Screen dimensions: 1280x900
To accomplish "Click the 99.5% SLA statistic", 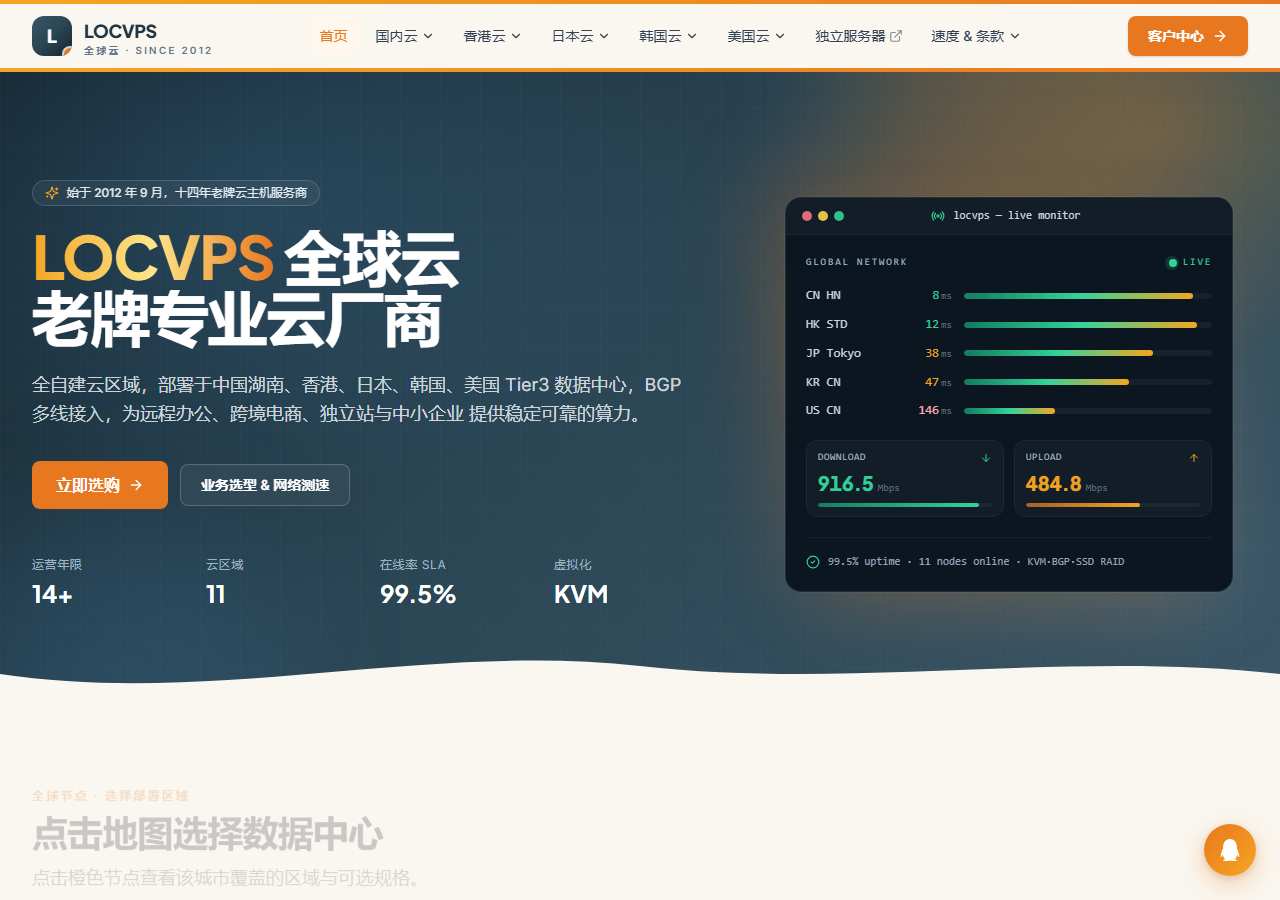I will [418, 594].
